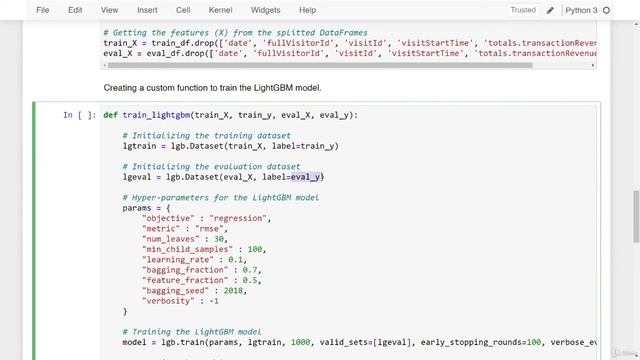Click the "learning_rate" parameter key
This screenshot has height=360, width=640.
(178, 260)
